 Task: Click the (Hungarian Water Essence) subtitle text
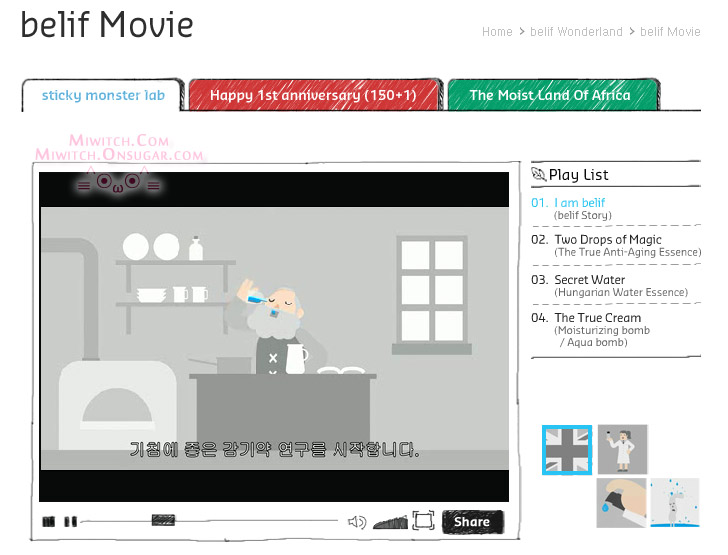tap(621, 293)
